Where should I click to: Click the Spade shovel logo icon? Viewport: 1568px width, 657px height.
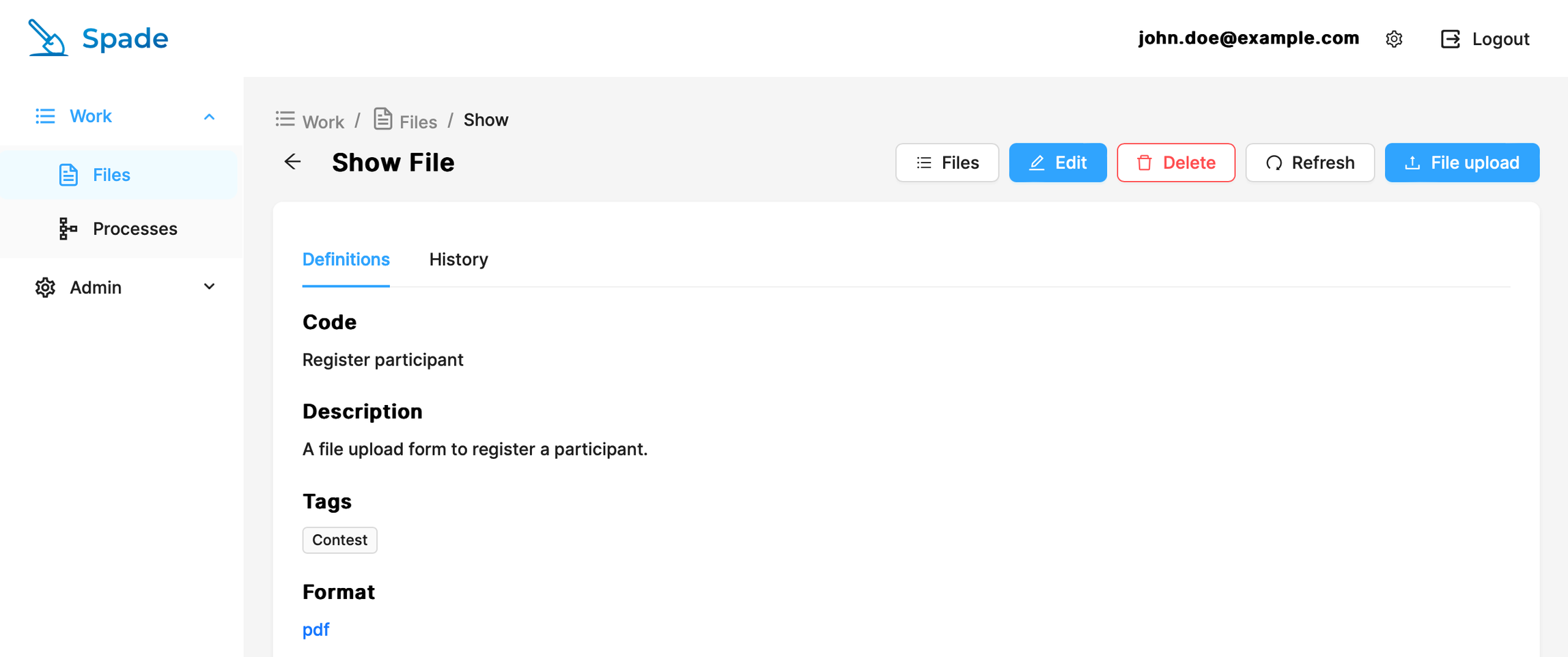pos(47,38)
